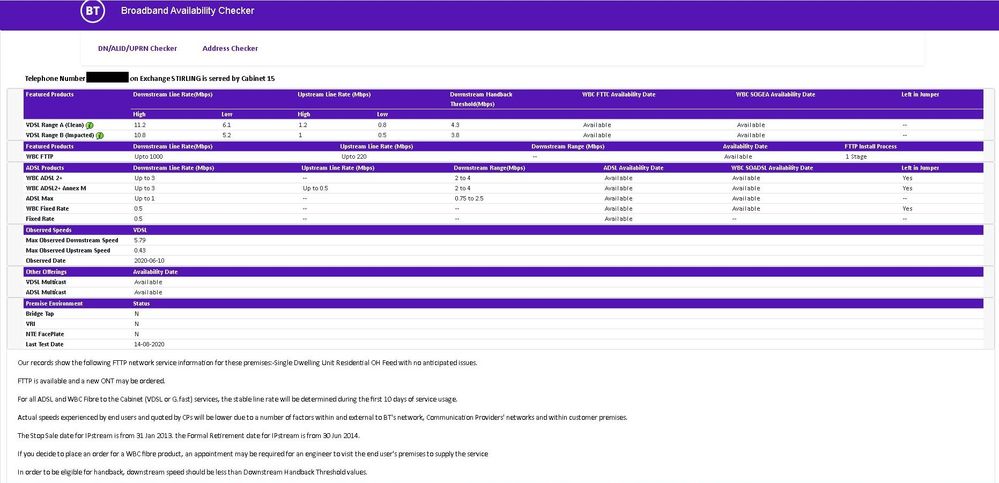Click the WBC ADSL 2+ row label
The height and width of the screenshot is (483, 999).
tap(47, 177)
